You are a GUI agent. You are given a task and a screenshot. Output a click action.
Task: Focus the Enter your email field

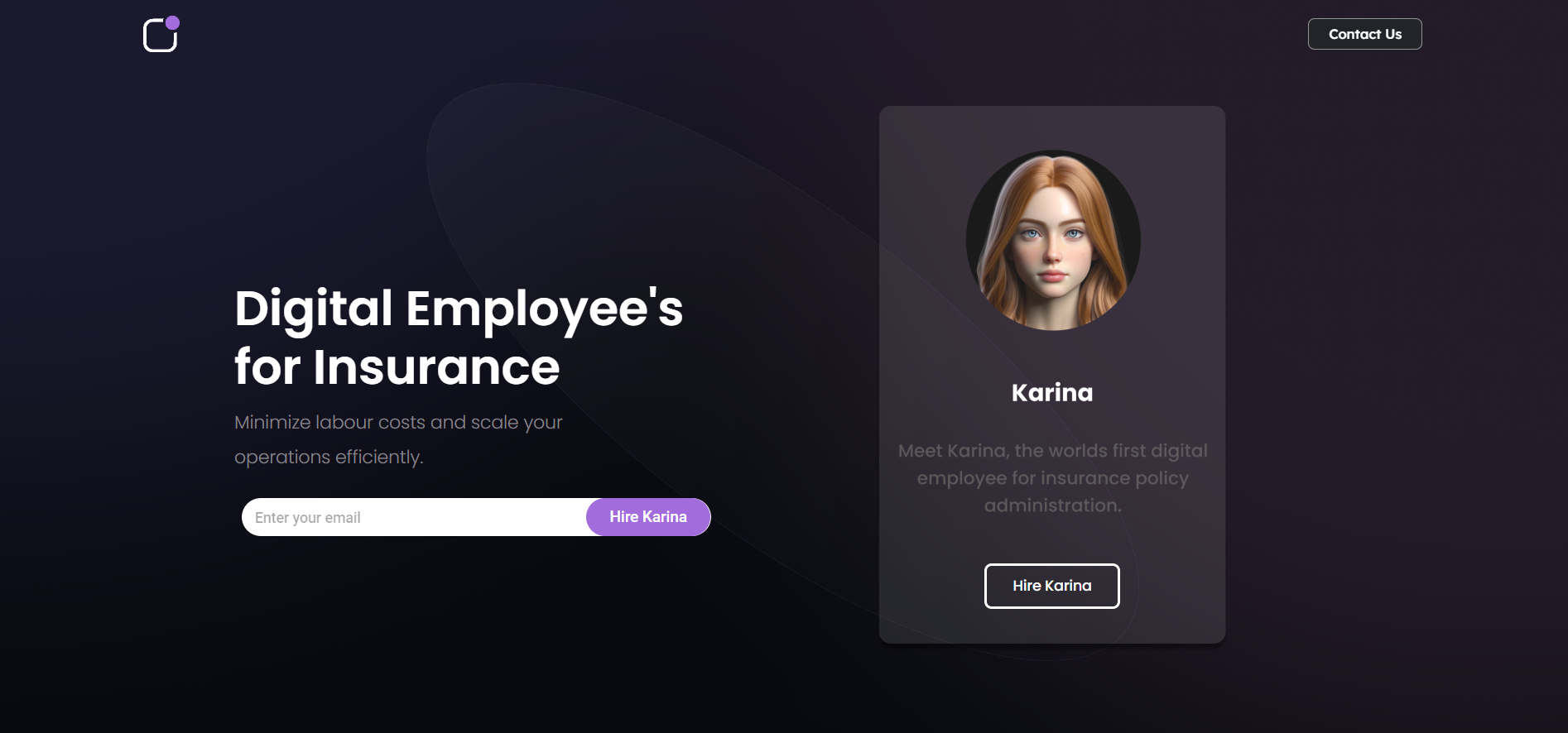[414, 517]
